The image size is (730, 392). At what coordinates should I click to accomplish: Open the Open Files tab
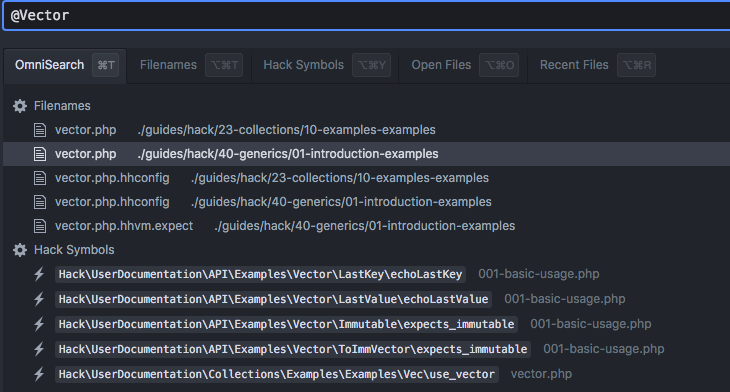[x=464, y=65]
